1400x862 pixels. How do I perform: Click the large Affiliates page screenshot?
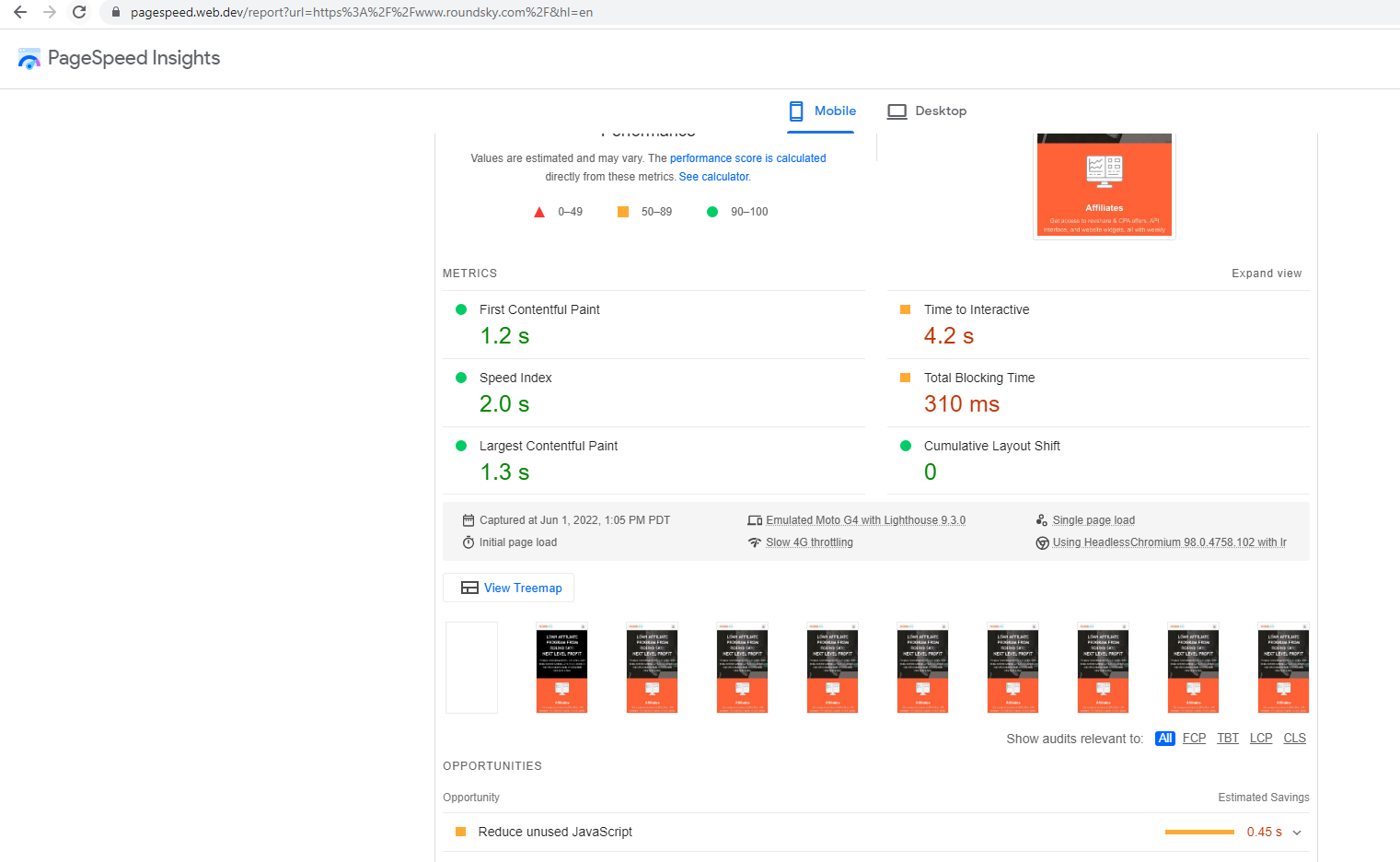(x=1105, y=186)
